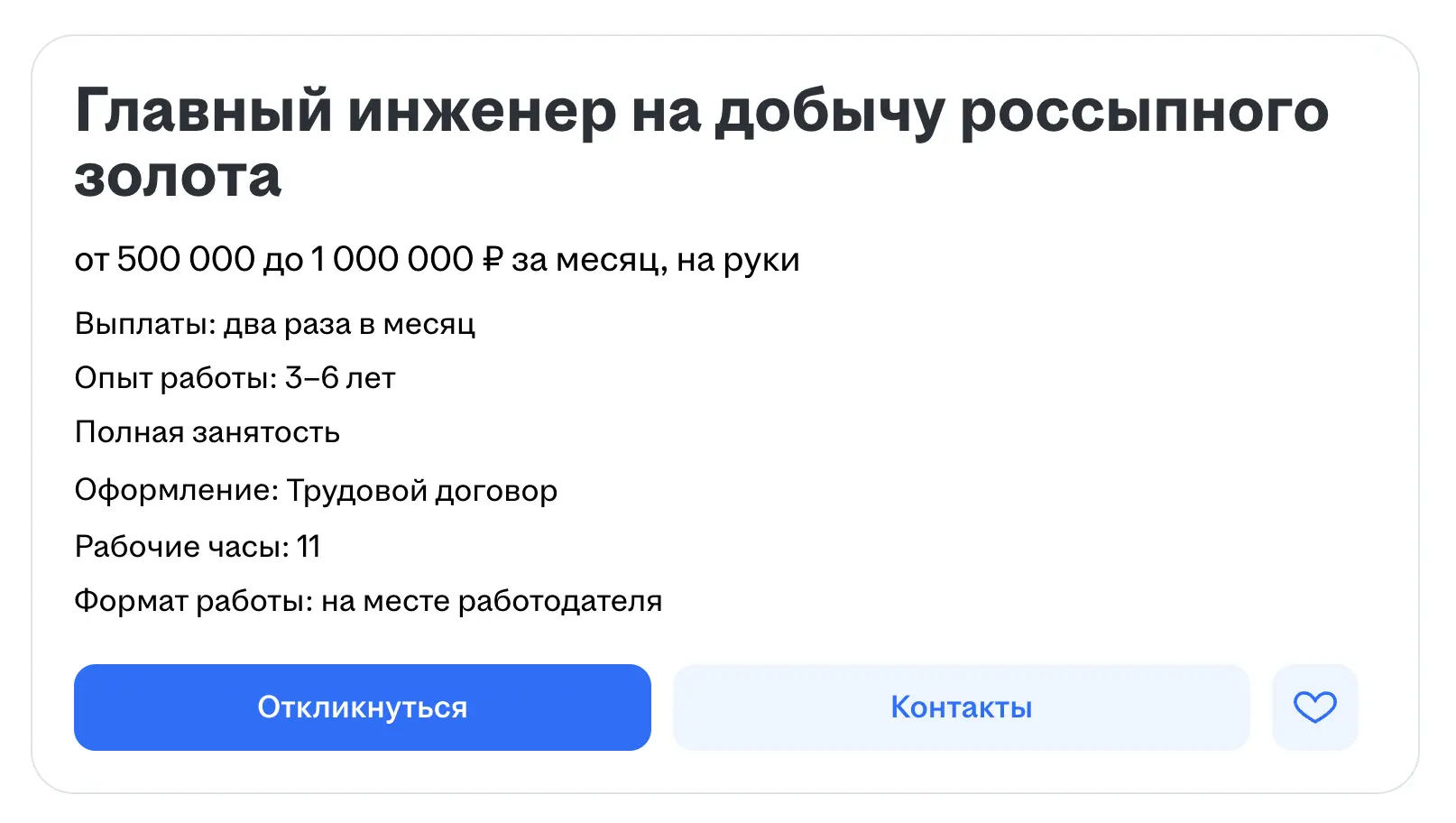Open the Контакты button

pyautogui.click(x=962, y=707)
